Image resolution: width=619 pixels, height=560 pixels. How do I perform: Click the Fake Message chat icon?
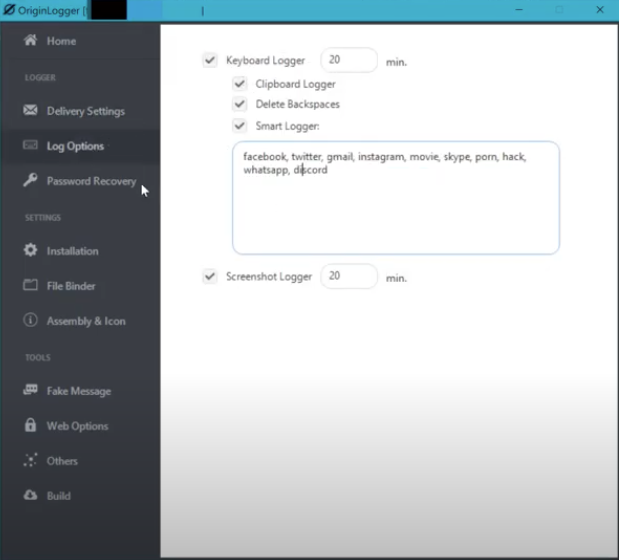[30, 390]
